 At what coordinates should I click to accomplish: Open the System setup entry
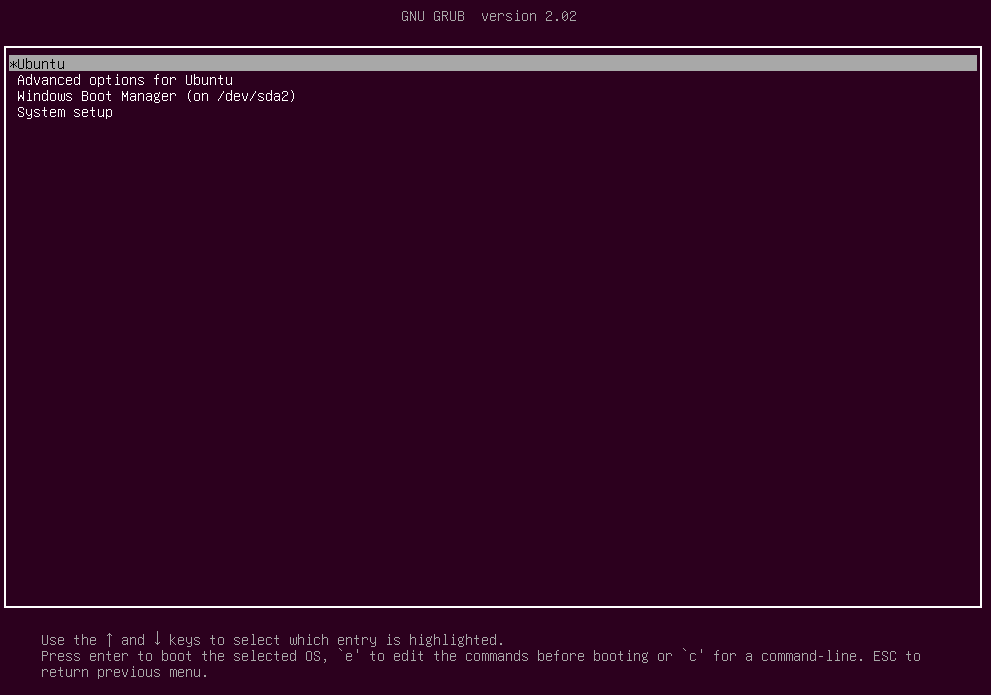(64, 112)
